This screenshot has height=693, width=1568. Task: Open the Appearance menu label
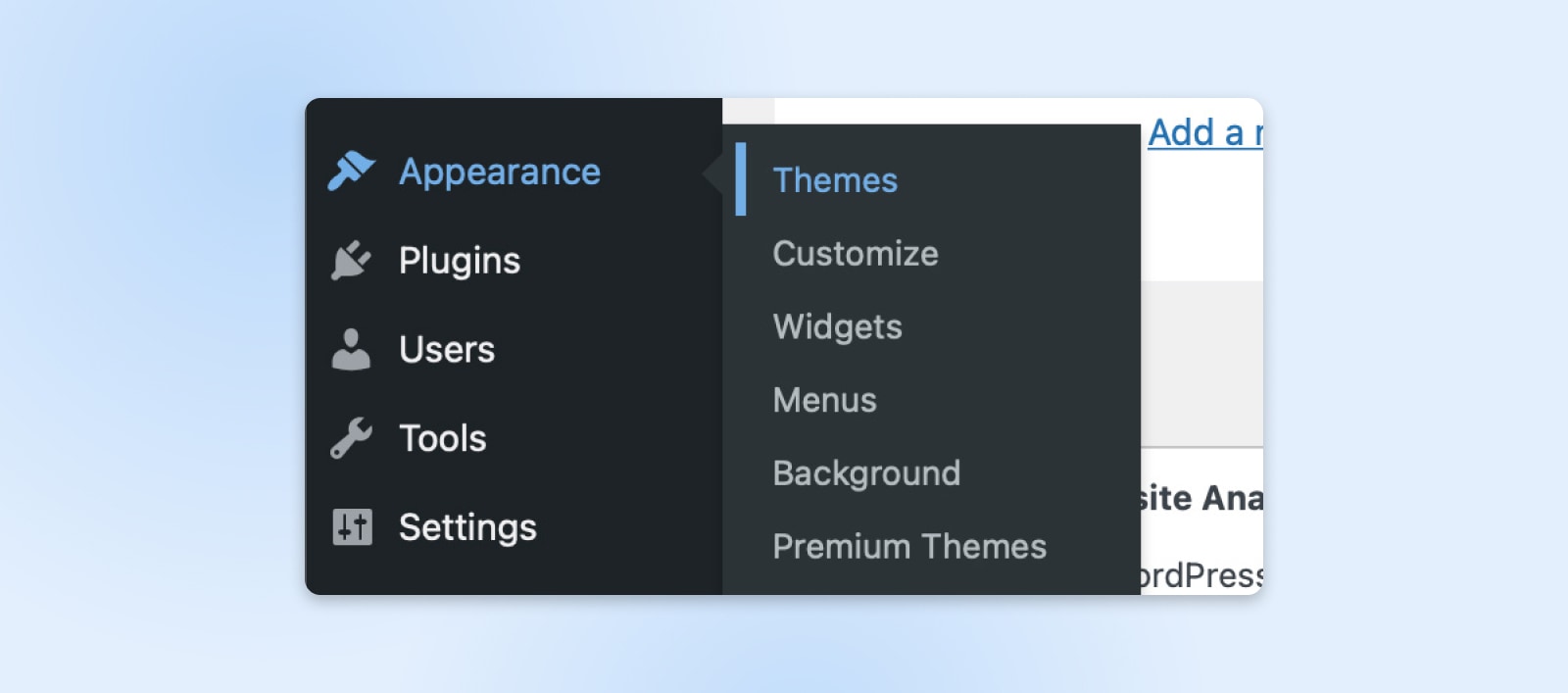coord(500,172)
